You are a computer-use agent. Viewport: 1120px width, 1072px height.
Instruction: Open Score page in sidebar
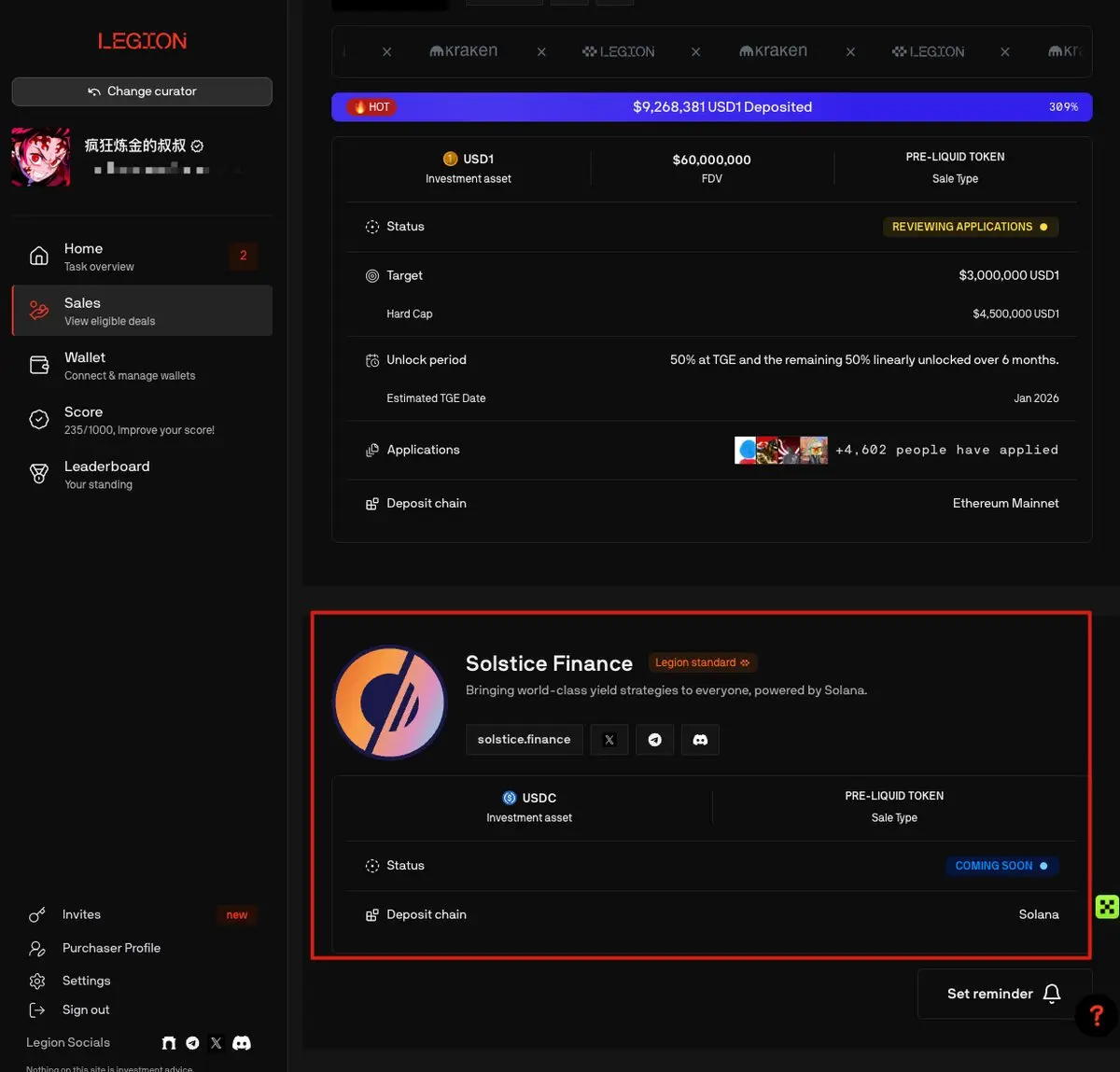pos(142,420)
